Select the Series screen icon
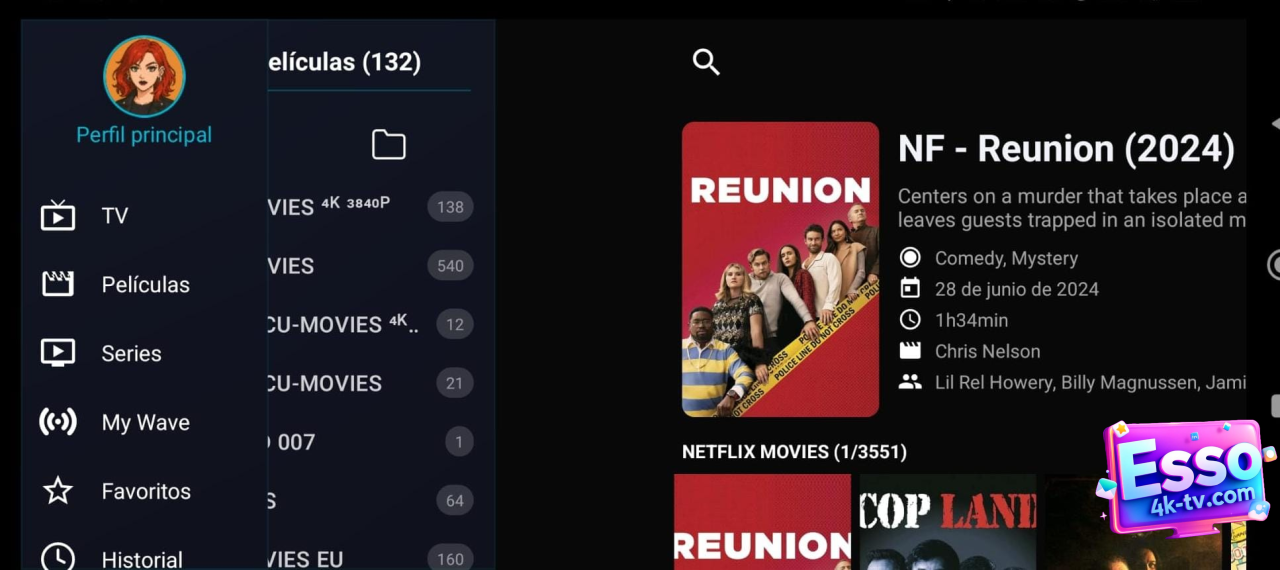The width and height of the screenshot is (1280, 570). (x=58, y=353)
